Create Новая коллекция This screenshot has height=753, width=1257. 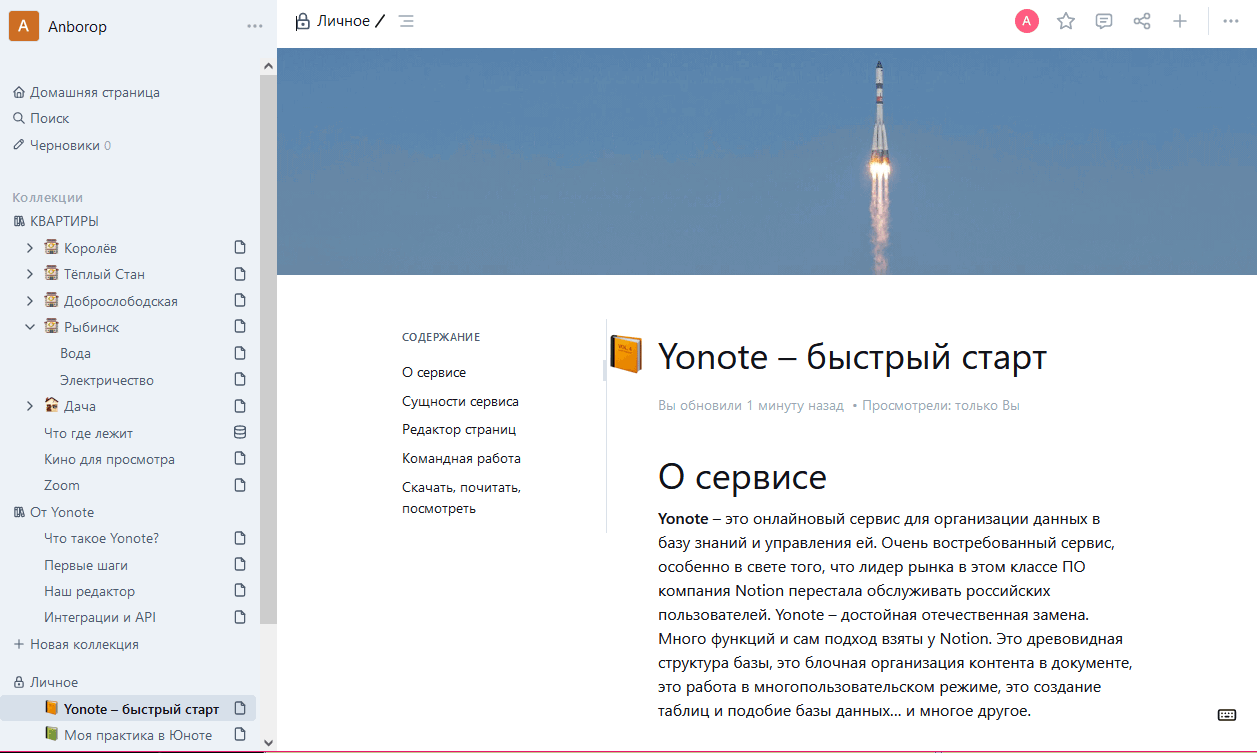pyautogui.click(x=76, y=644)
